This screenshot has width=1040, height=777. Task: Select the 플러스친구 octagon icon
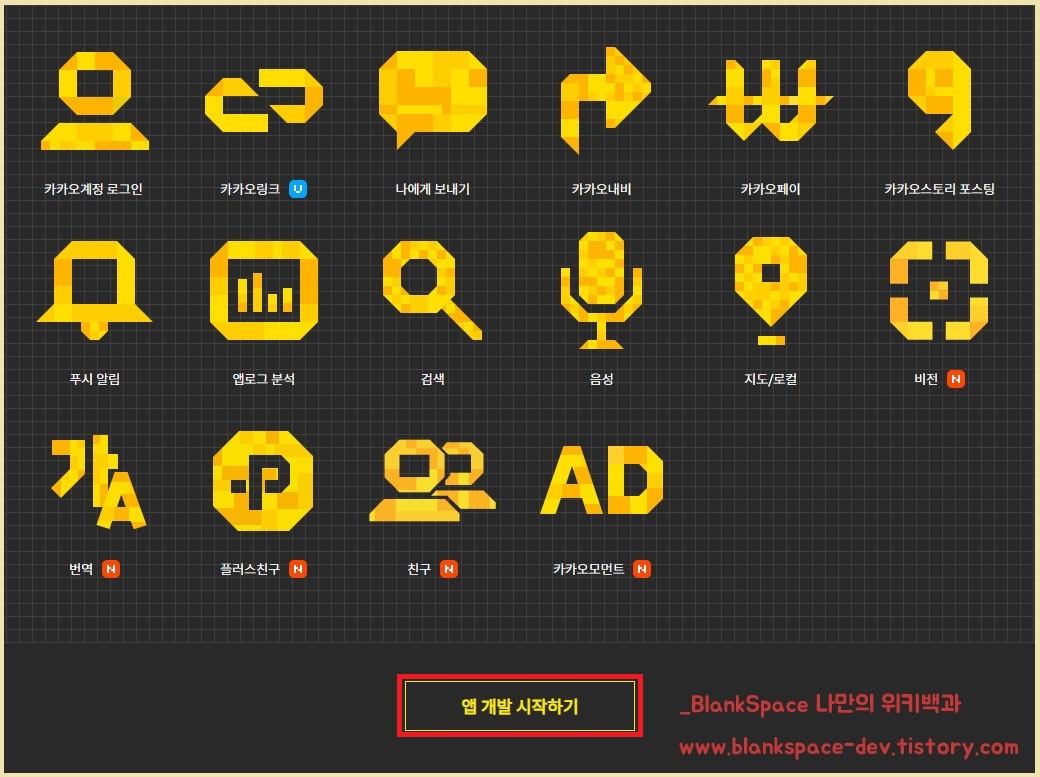(x=263, y=481)
